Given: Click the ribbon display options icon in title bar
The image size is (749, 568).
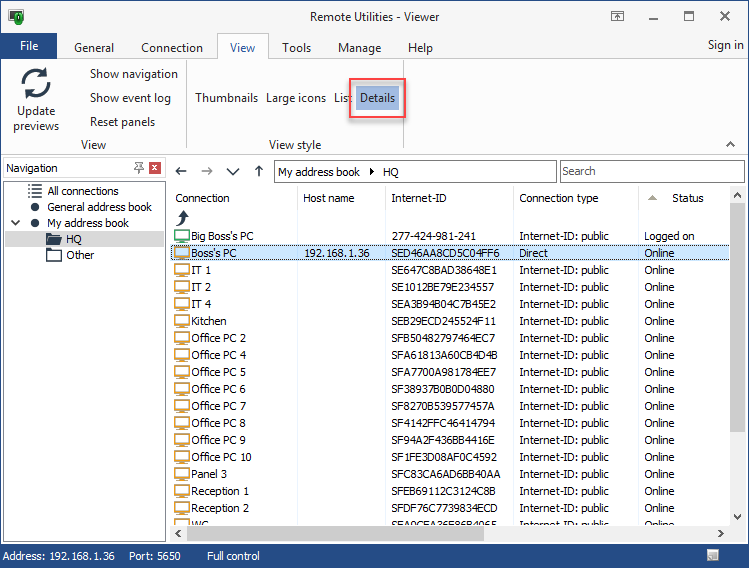Looking at the screenshot, I should 617,16.
